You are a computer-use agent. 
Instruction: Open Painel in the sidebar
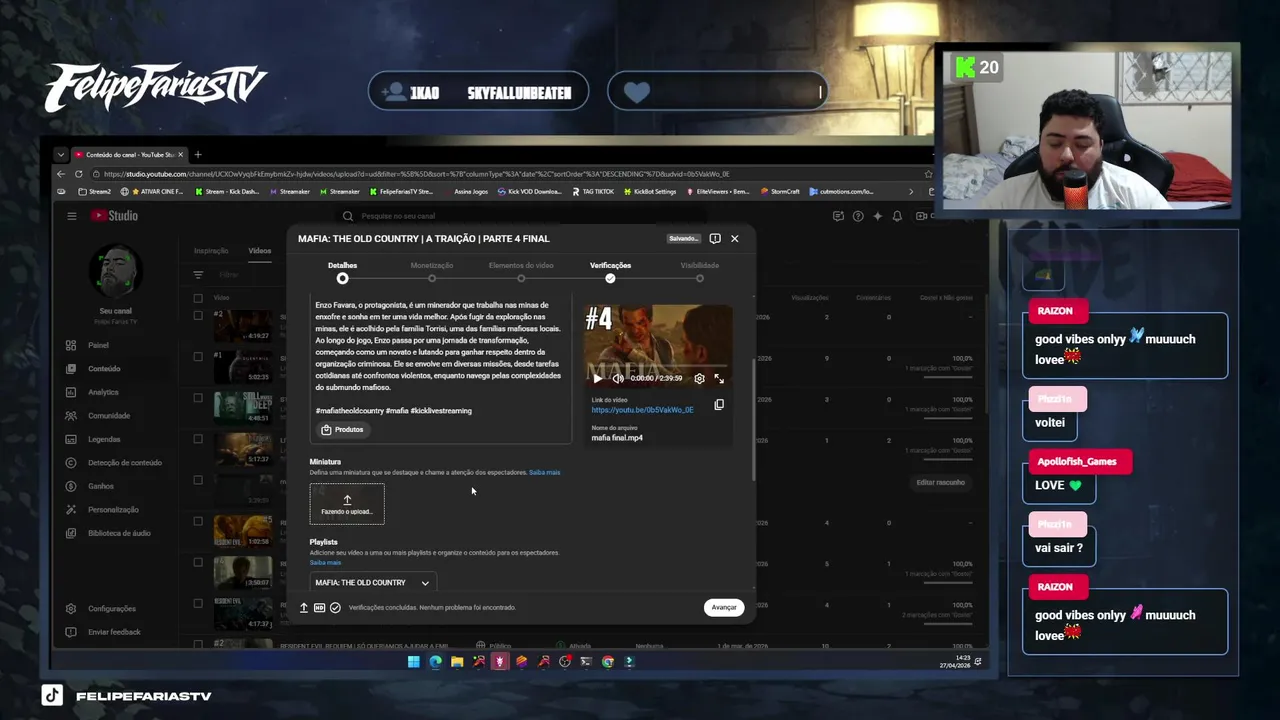[x=98, y=345]
